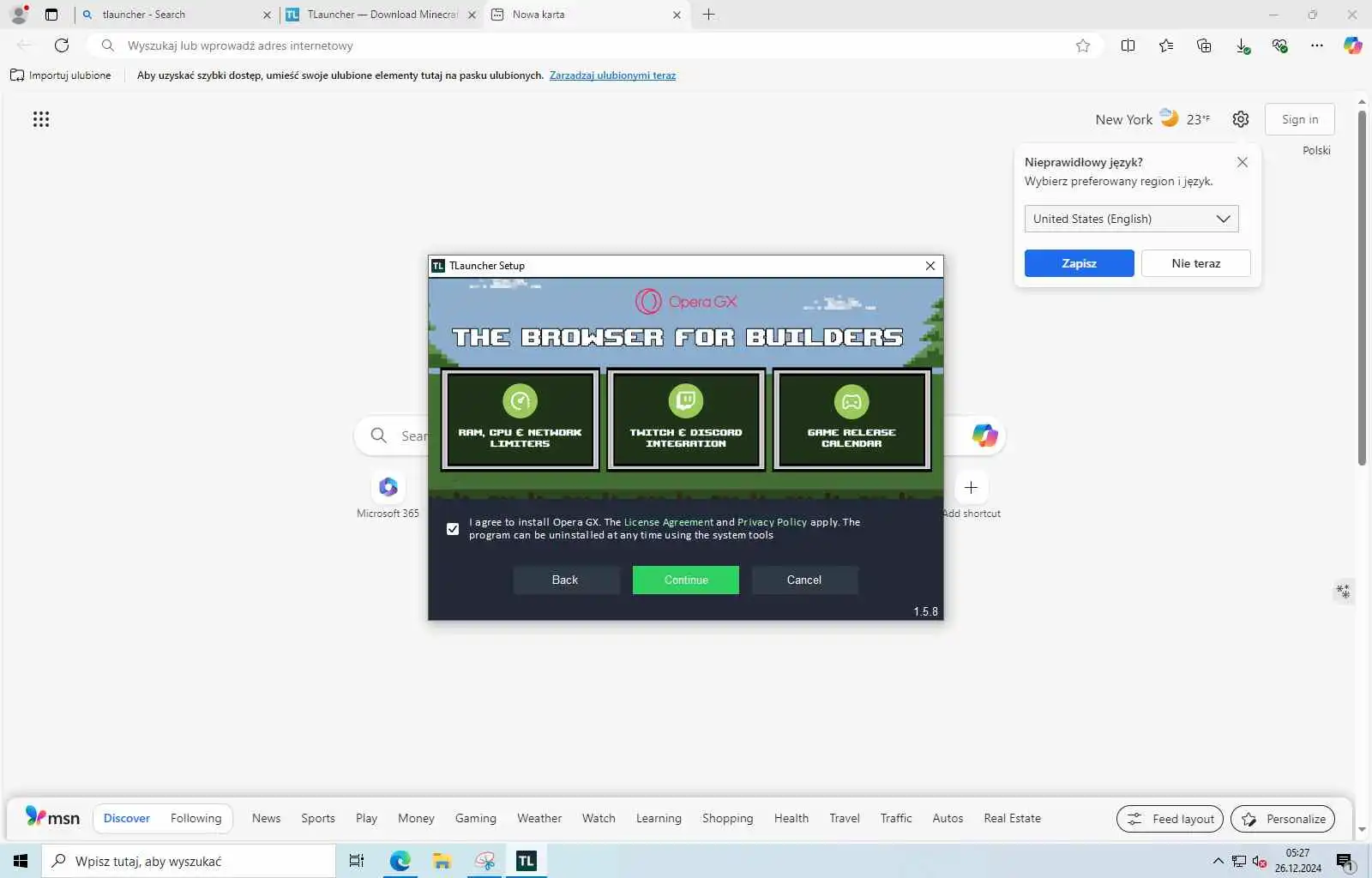Click the Zarządzaj ulubionymi teraz link
The width and height of the screenshot is (1372, 878).
tap(612, 75)
